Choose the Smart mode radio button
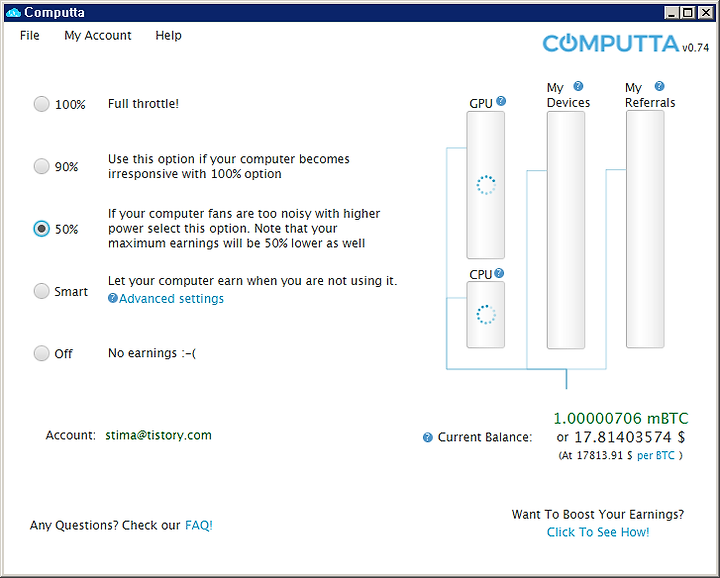 coord(41,291)
